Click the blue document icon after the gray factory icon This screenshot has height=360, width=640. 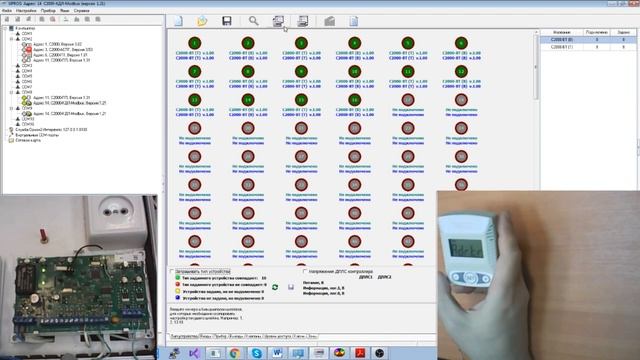coord(353,21)
